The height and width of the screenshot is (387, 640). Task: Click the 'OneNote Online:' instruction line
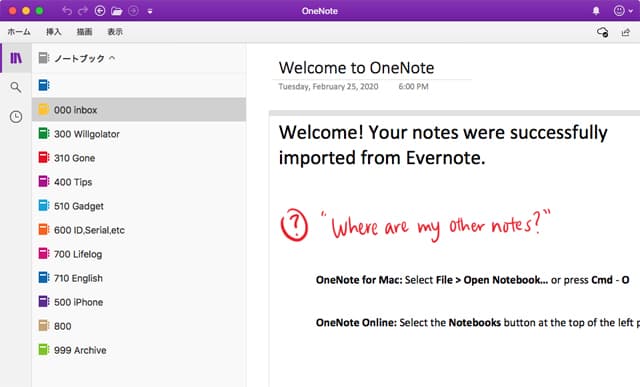(x=478, y=322)
